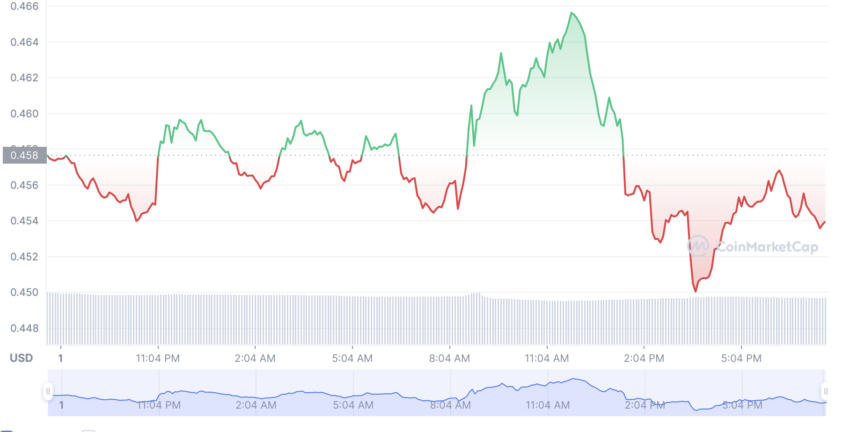Click the 11:04 AM main axis label
The height and width of the screenshot is (432, 850).
pos(546,358)
